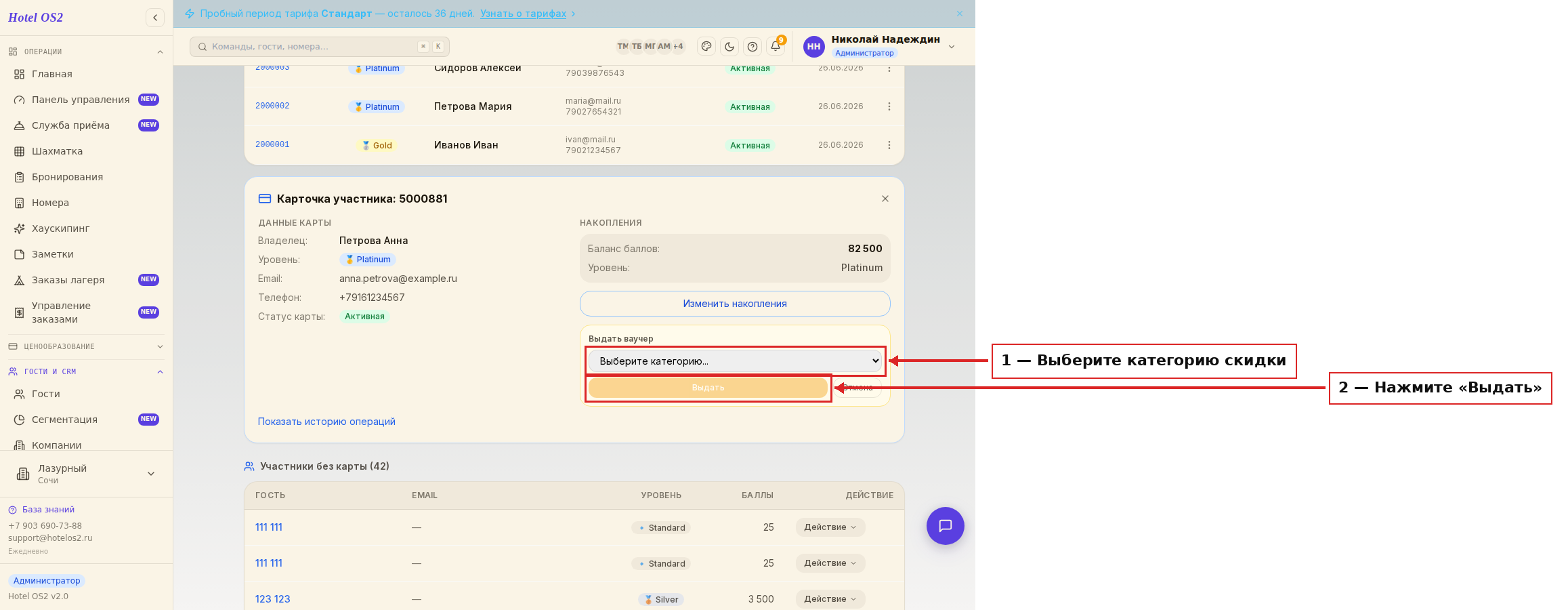Open row menu for Петрова Мария
This screenshot has height=610, width=1568.
[889, 106]
